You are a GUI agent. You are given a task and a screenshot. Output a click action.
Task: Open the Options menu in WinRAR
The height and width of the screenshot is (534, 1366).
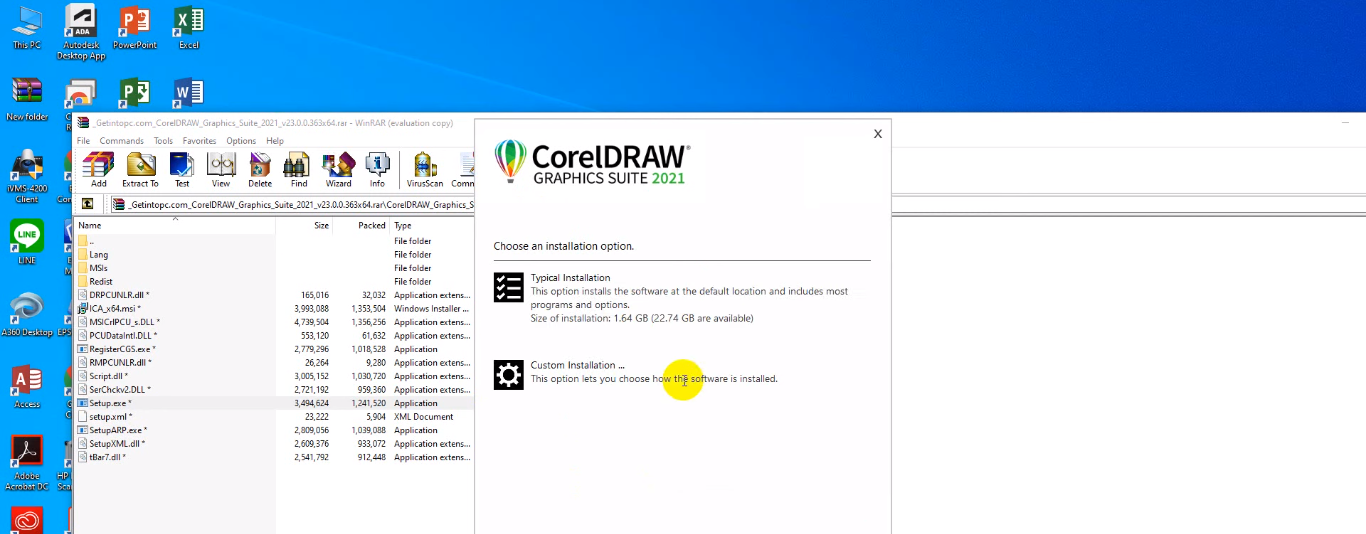241,141
